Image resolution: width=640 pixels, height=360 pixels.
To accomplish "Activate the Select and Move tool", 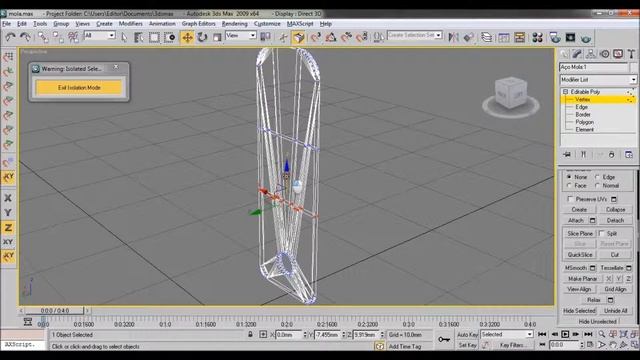I will (x=187, y=38).
